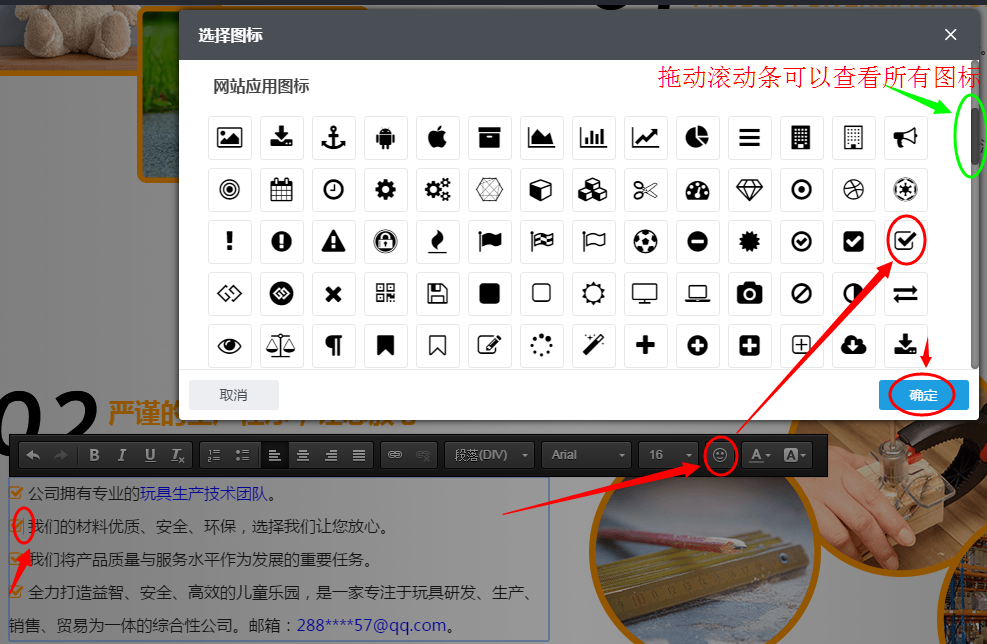Select the calendar icon

pos(281,189)
